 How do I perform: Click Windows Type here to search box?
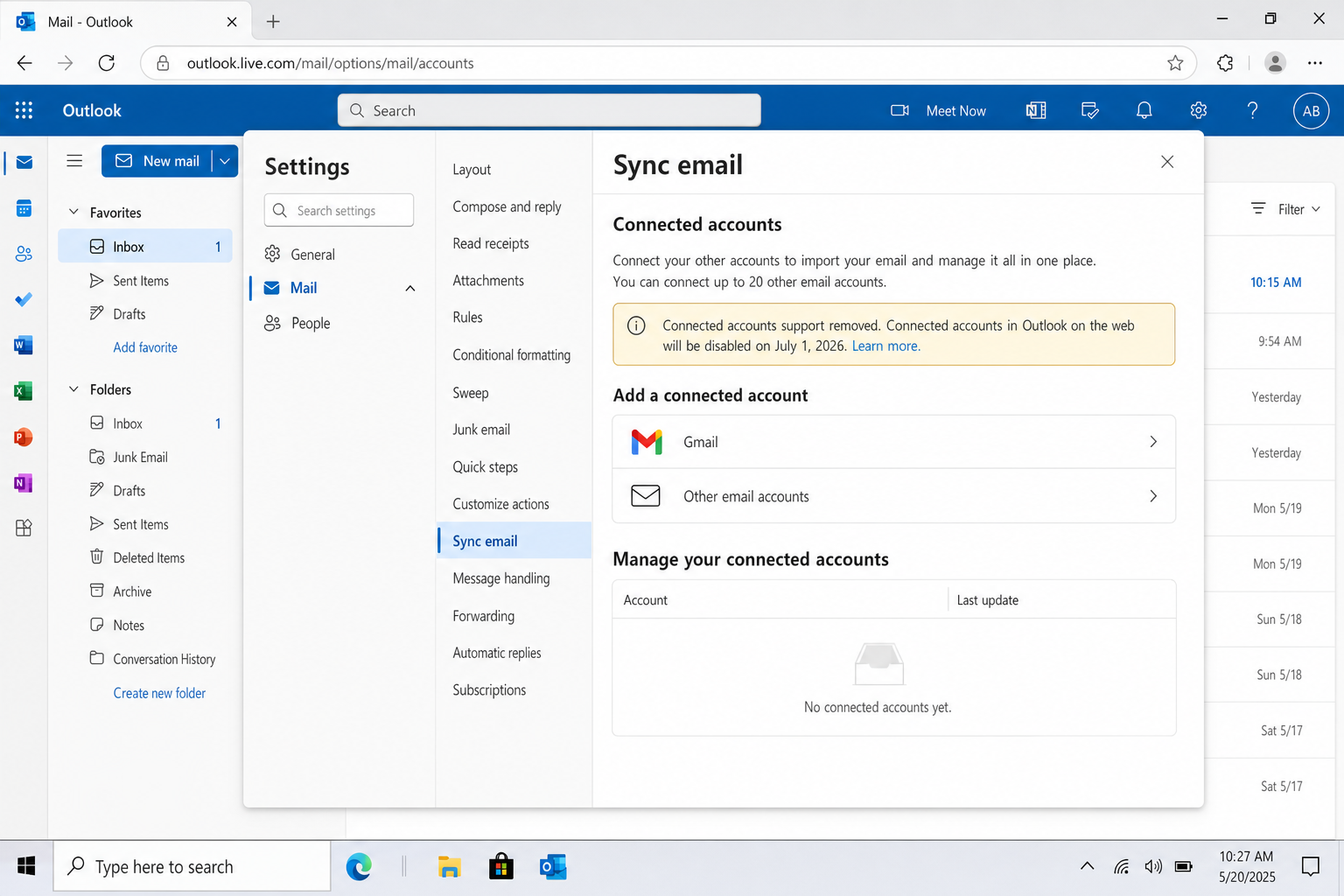click(x=192, y=866)
